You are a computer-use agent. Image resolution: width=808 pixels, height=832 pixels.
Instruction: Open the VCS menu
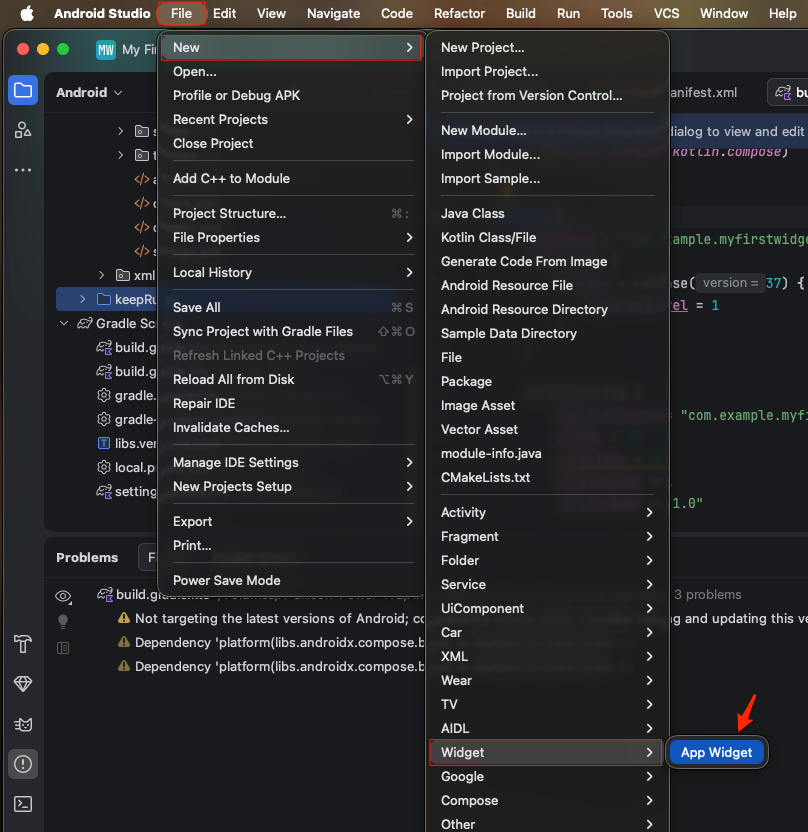pos(666,13)
